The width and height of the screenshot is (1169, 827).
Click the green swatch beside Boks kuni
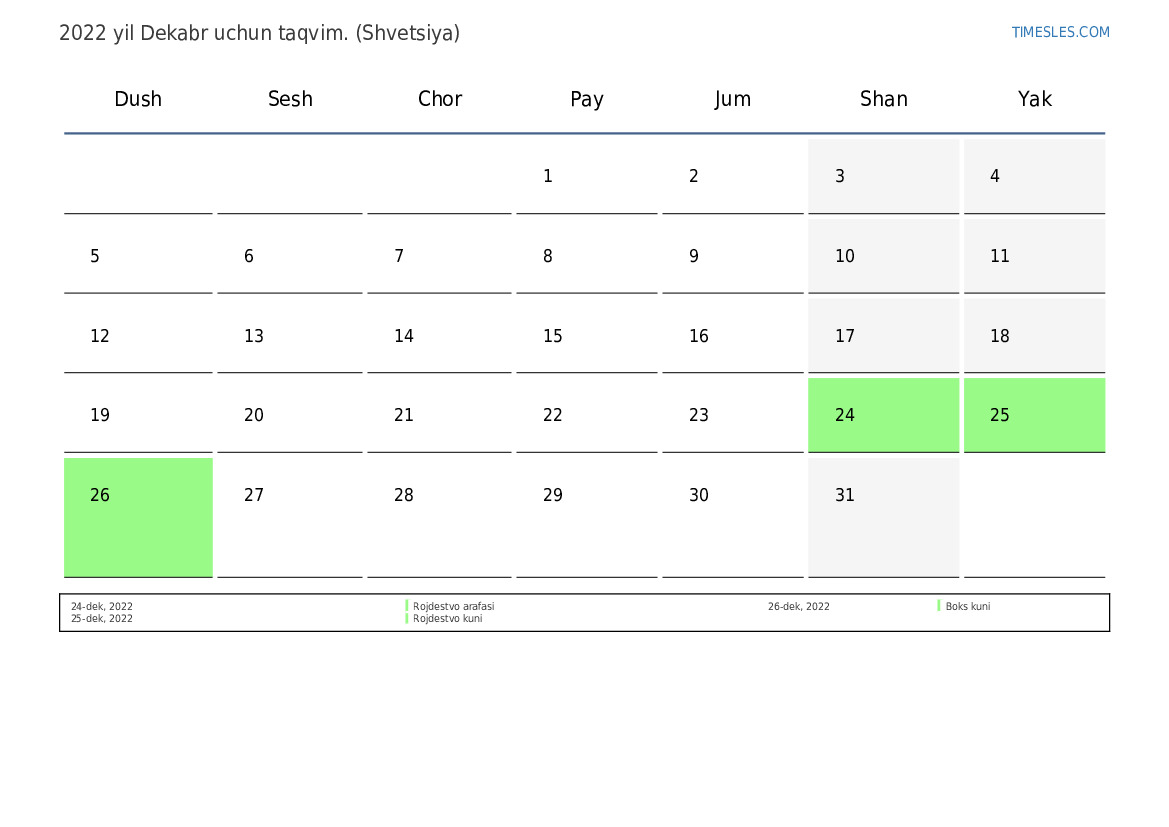coord(939,606)
